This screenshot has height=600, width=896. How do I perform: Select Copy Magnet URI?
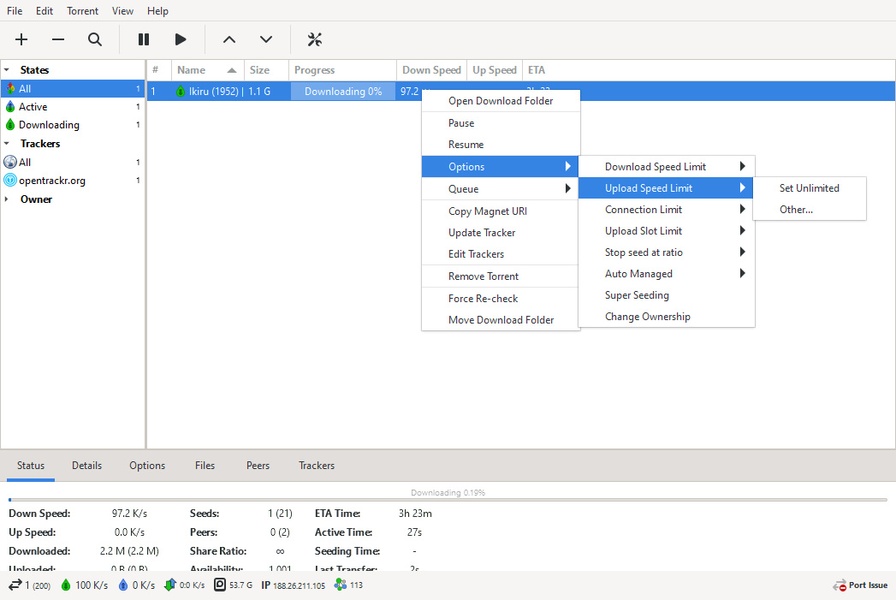[500, 211]
